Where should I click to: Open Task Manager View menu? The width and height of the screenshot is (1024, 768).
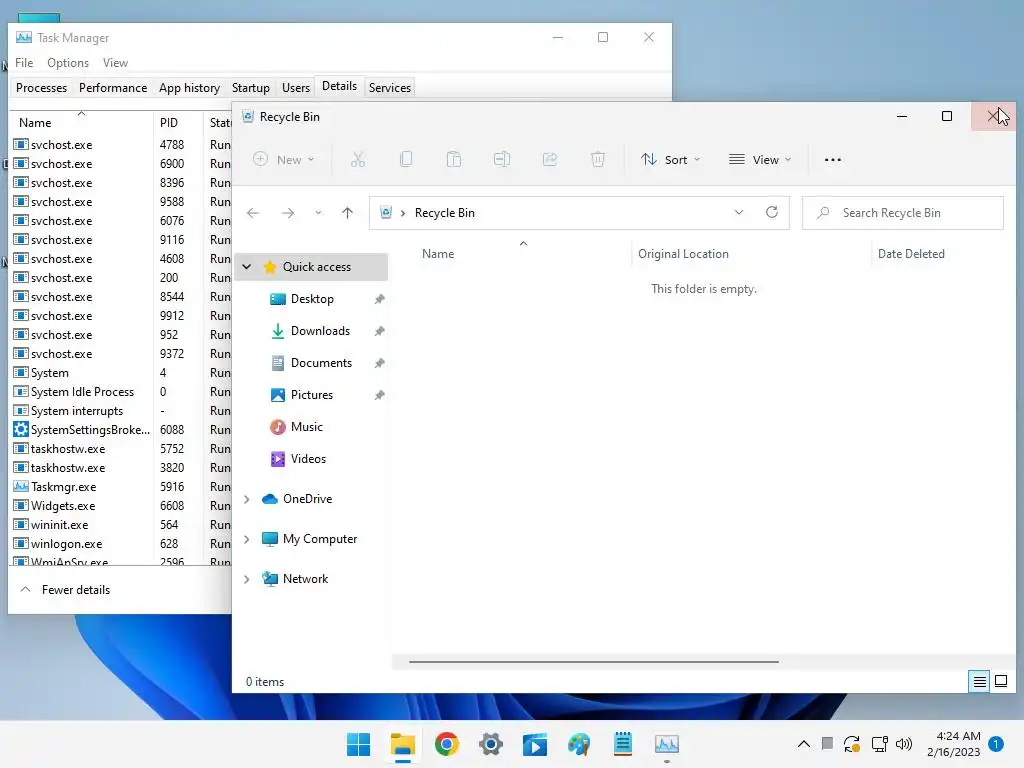[x=115, y=63]
